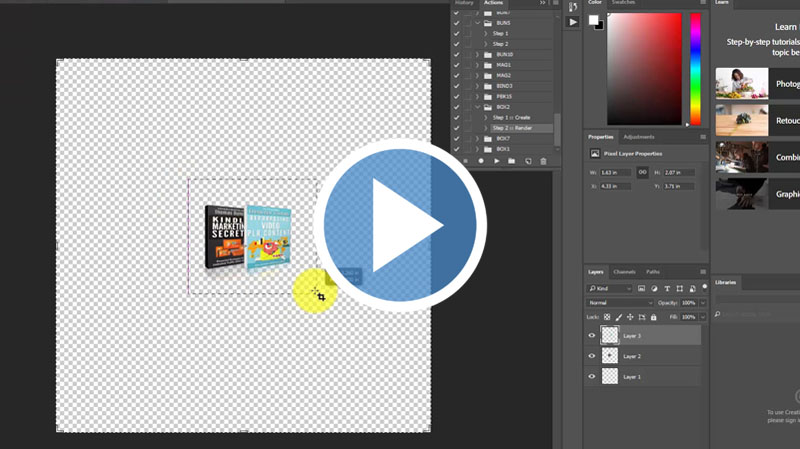Click the Lock all padlock icon
This screenshot has height=449, width=800.
[x=654, y=317]
